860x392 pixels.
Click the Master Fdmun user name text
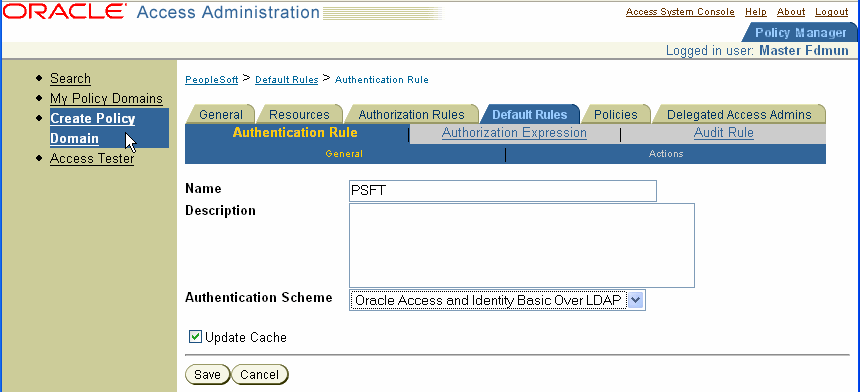(804, 51)
